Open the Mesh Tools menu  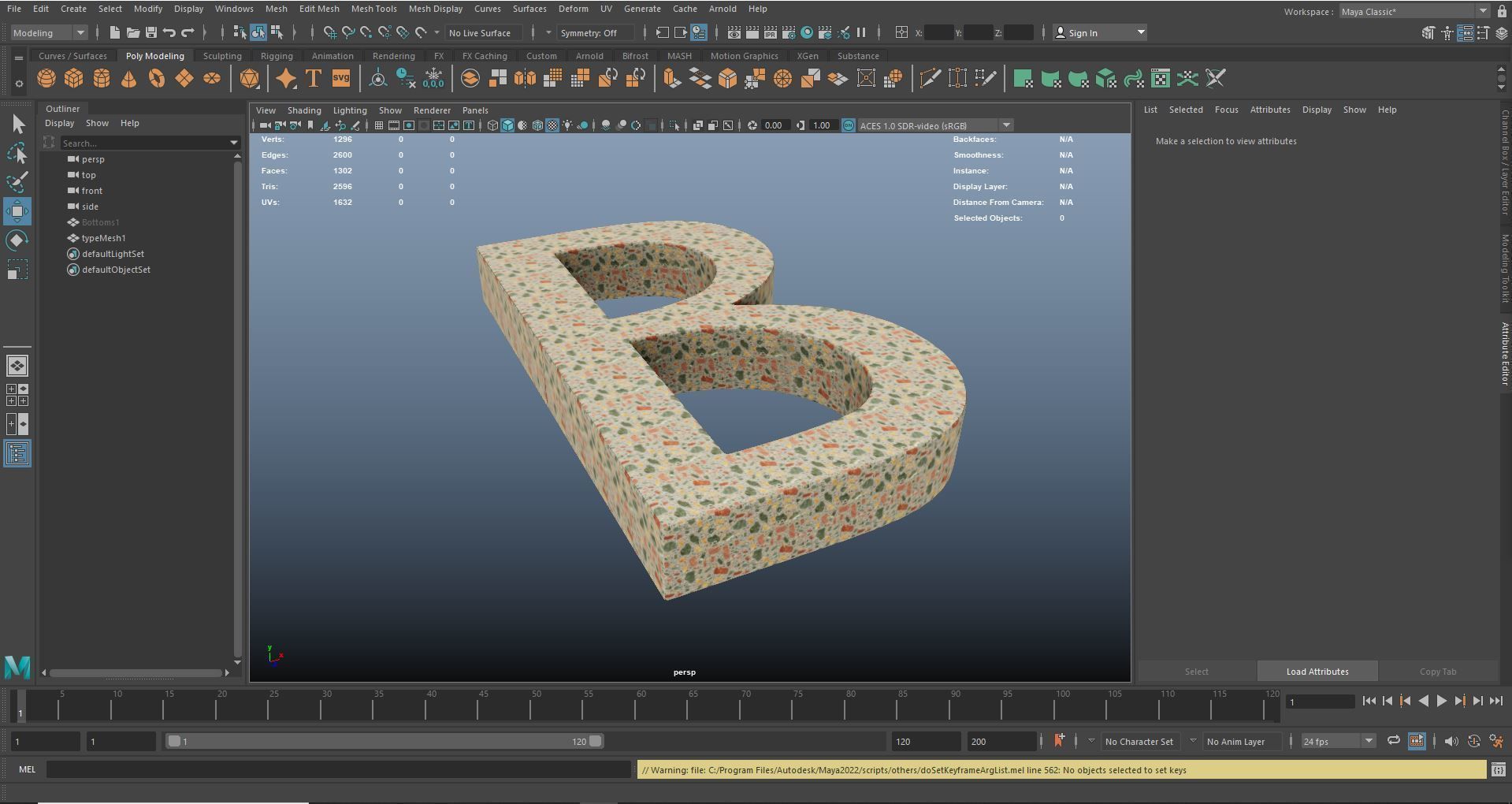[373, 9]
